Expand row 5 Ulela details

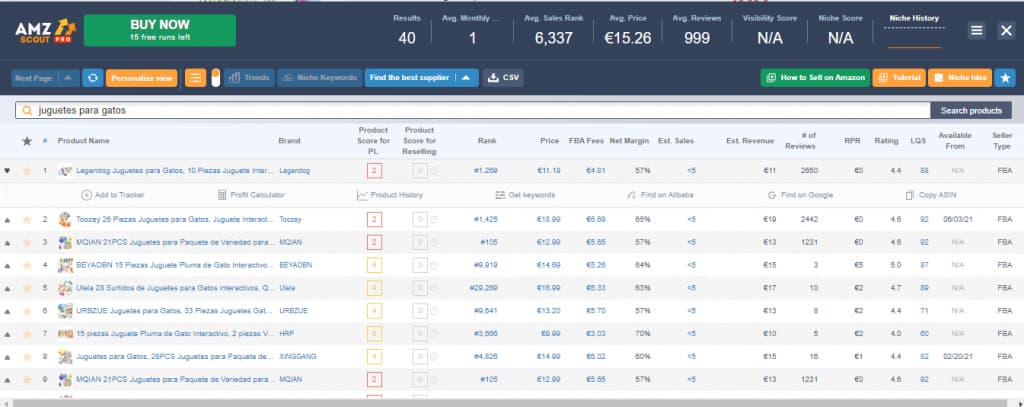pyautogui.click(x=7, y=288)
